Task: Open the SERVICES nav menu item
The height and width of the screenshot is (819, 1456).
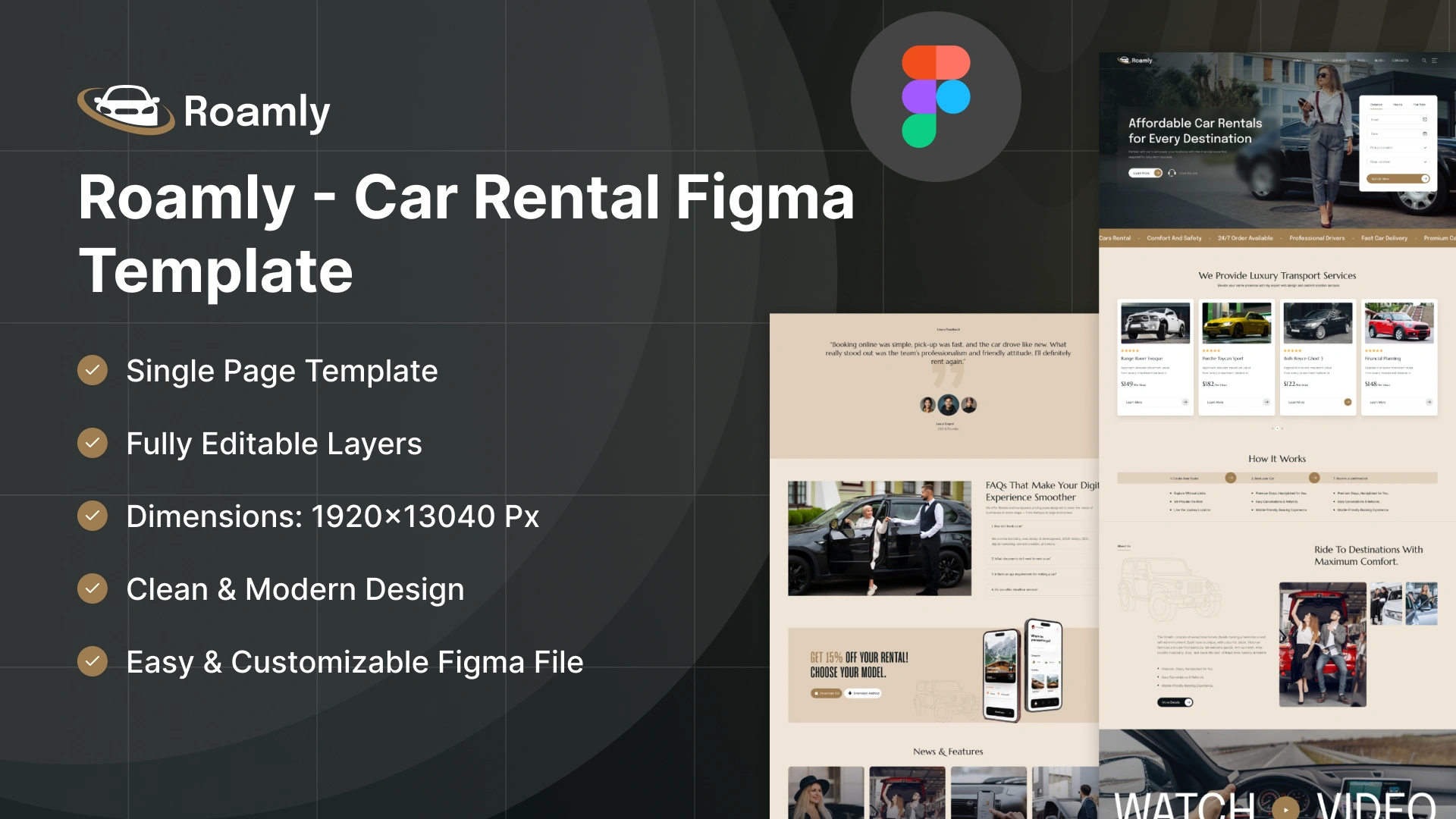Action: click(x=1340, y=61)
